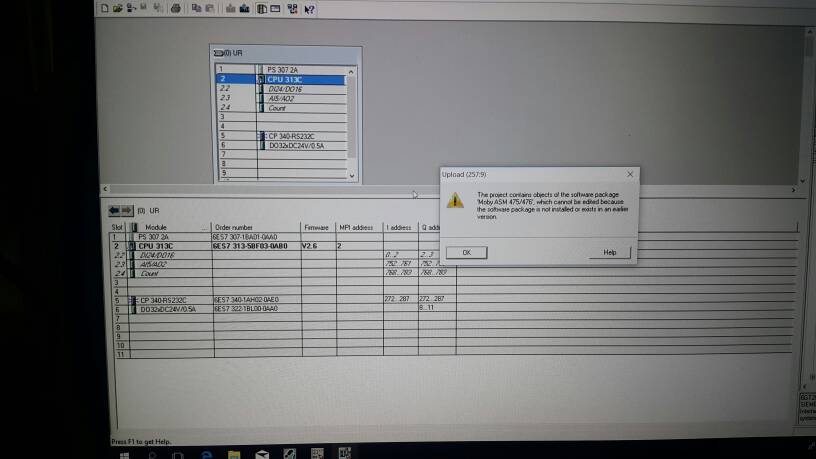Screen dimensions: 816x459
Task: Click the MPI address column header
Action: (359, 227)
